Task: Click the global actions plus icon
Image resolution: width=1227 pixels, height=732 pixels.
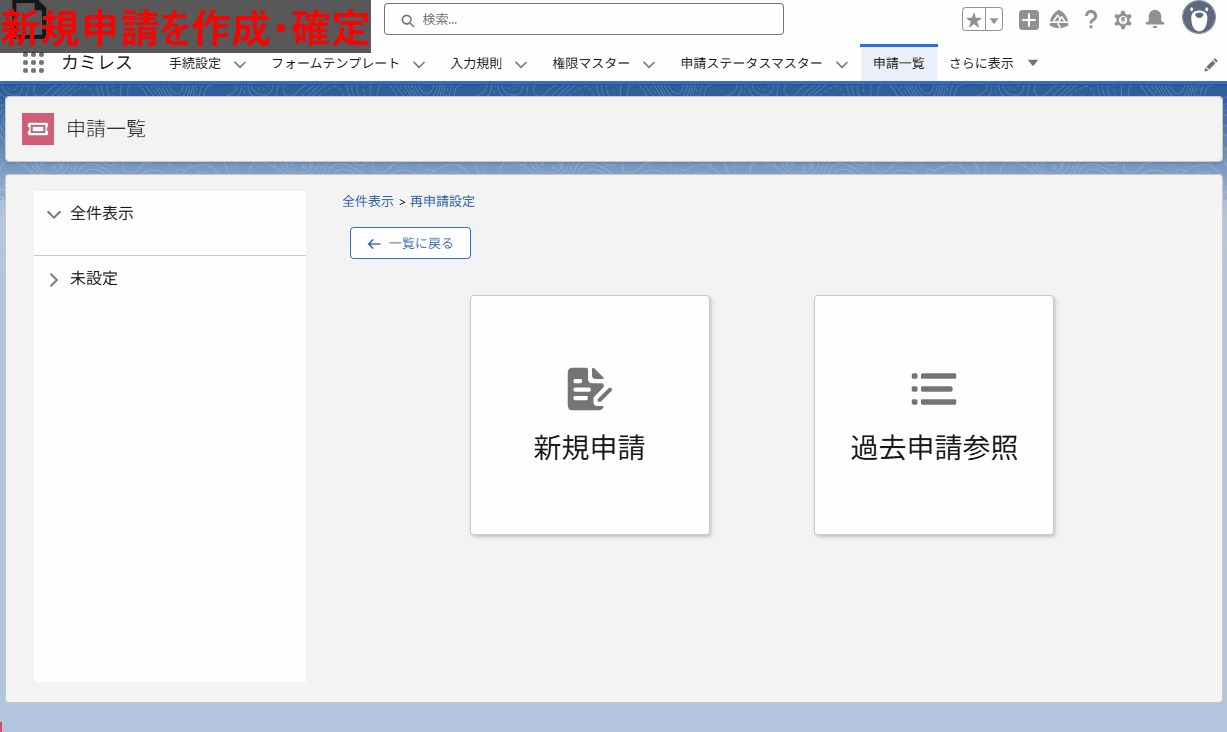Action: (x=1028, y=20)
